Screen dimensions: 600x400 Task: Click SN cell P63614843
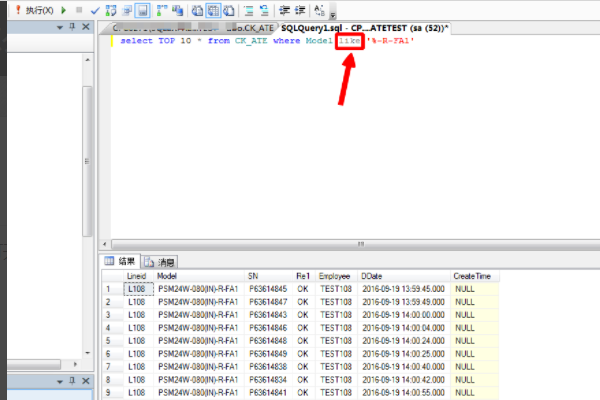coord(269,315)
